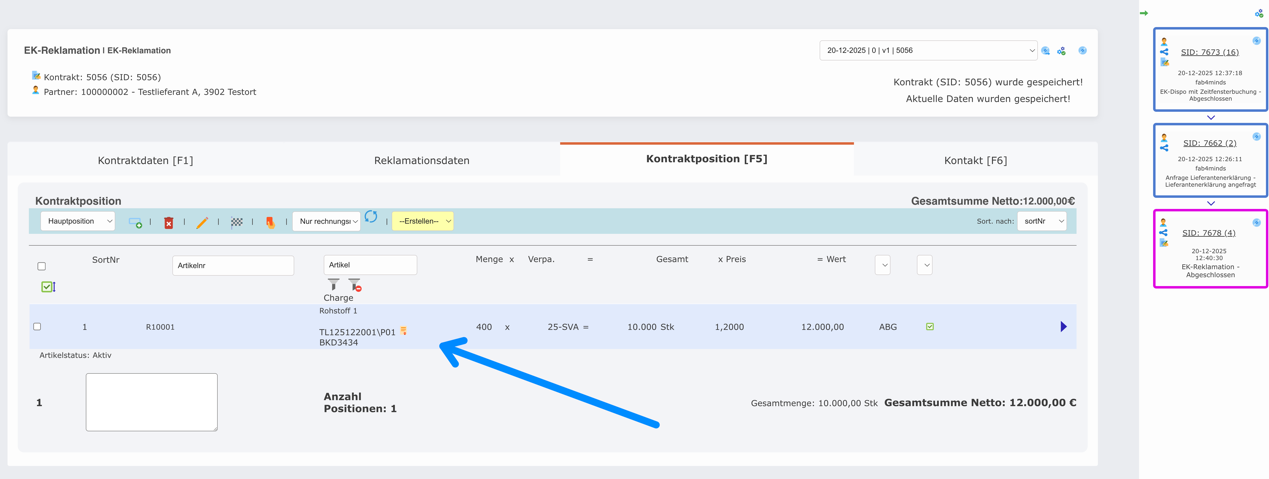This screenshot has height=479, width=1269.
Task: Click the edit note icon in SID 7673 card
Action: click(1164, 62)
